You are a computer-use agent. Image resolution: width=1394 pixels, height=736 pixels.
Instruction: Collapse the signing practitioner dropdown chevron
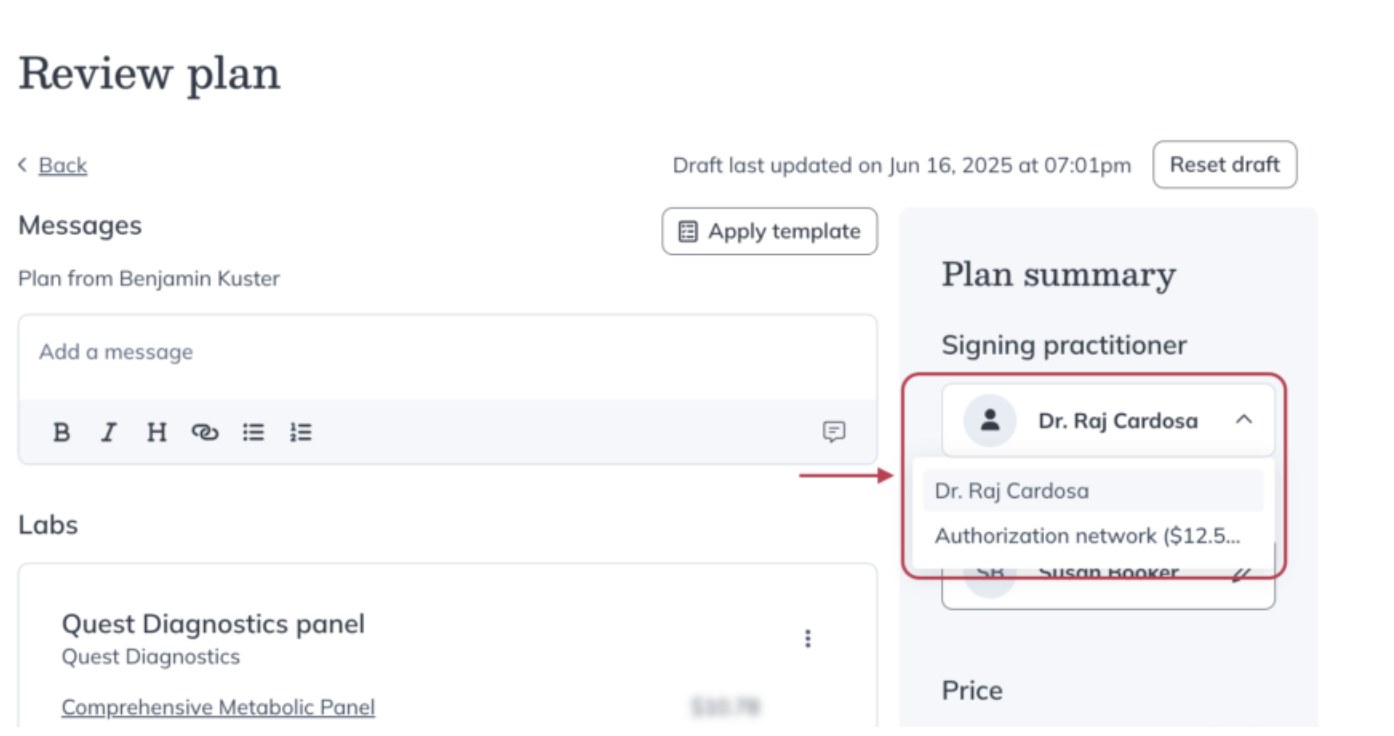point(1244,420)
